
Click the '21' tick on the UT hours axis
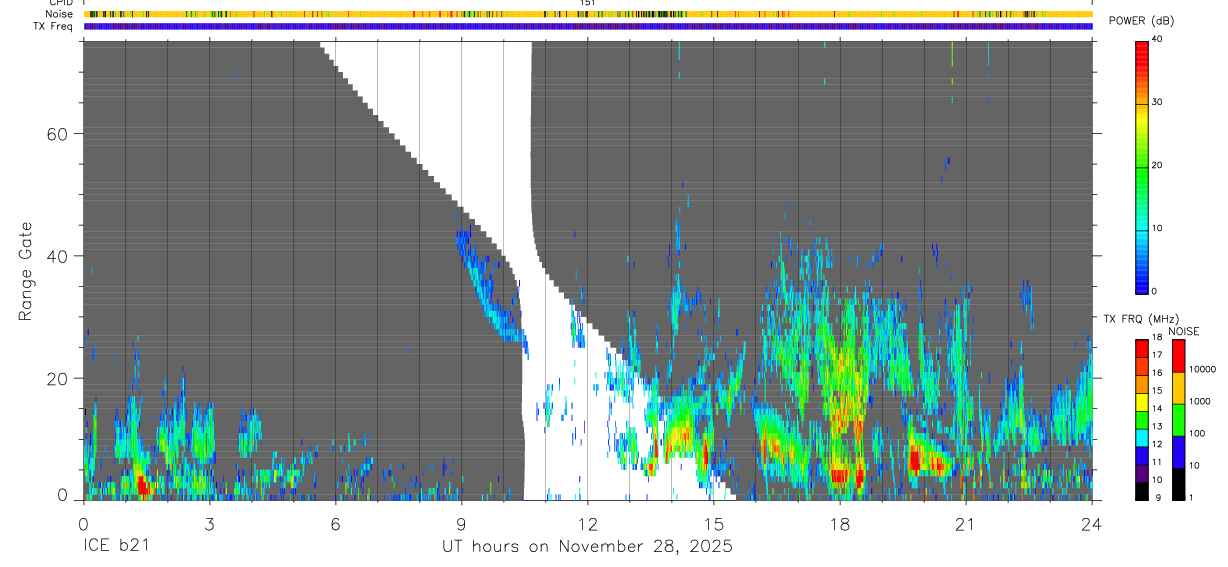(x=966, y=523)
